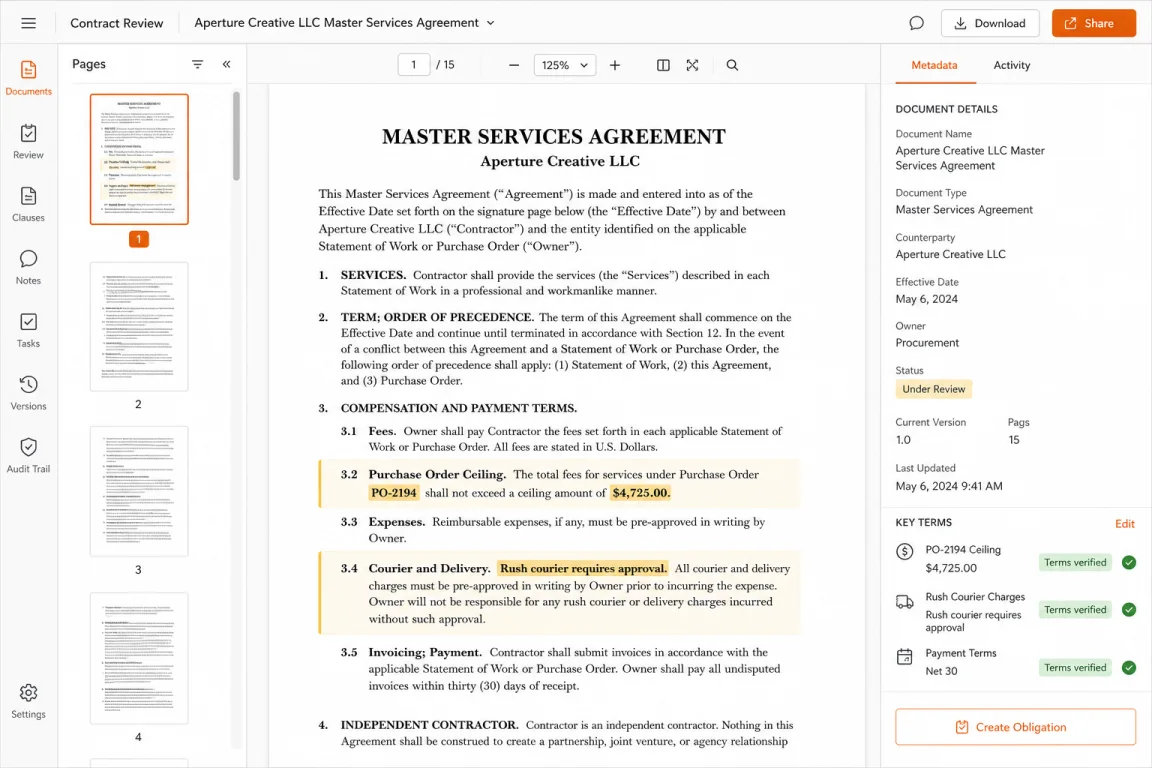Click the Create Obligation button
Screen dimensions: 1152x768
[x=1015, y=727]
